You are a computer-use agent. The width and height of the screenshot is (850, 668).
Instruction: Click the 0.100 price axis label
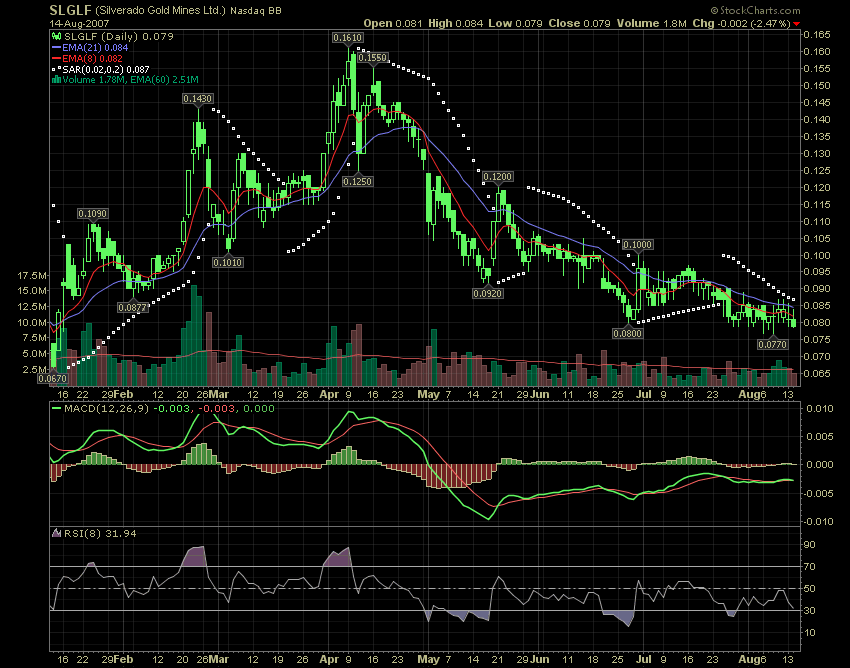(x=816, y=255)
